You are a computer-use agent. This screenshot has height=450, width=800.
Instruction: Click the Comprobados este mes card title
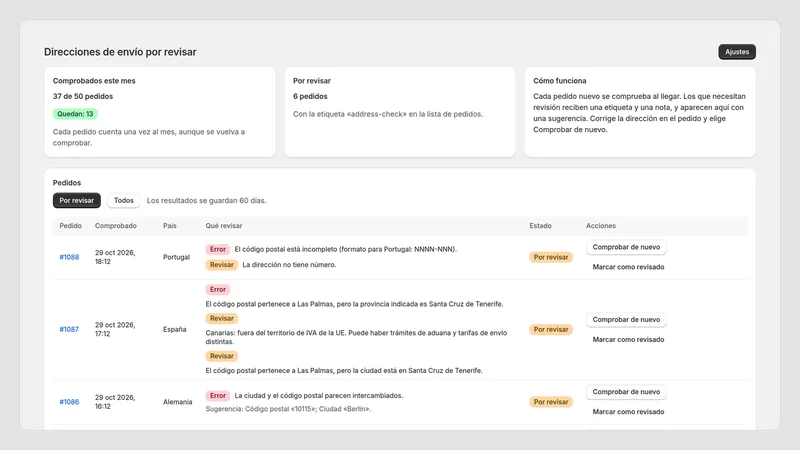pos(94,81)
